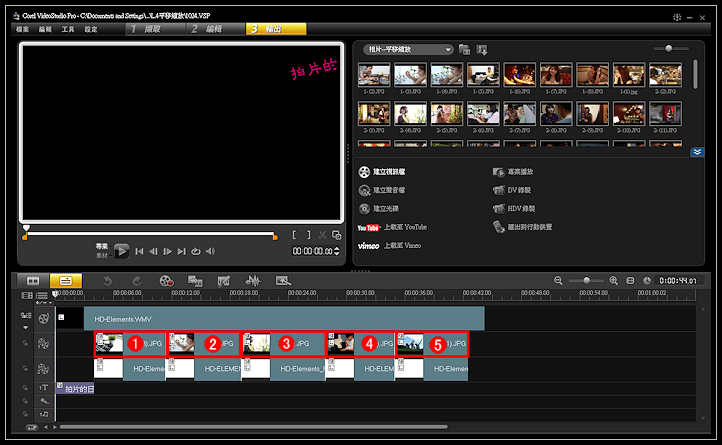Fit project in timeline window

point(630,281)
